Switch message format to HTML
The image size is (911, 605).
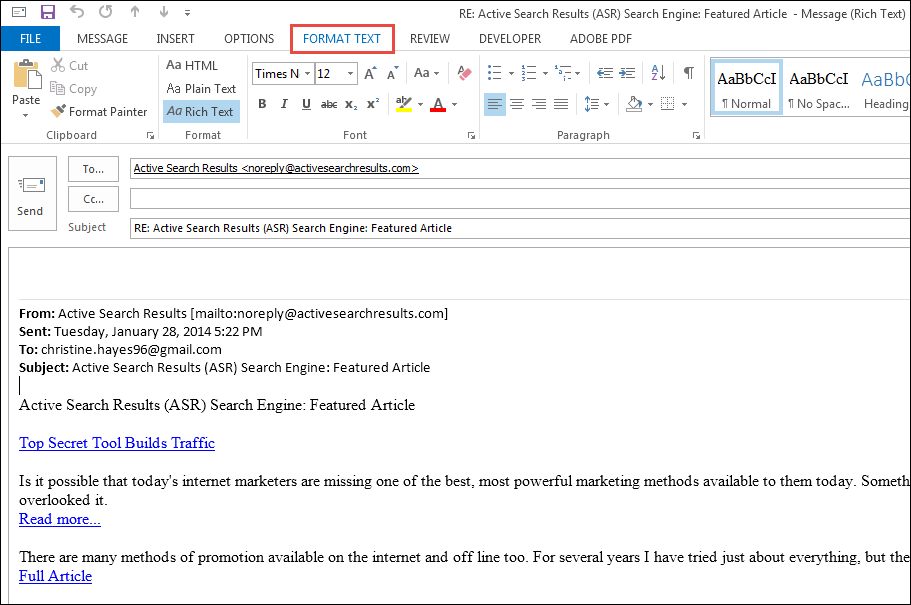(x=192, y=66)
